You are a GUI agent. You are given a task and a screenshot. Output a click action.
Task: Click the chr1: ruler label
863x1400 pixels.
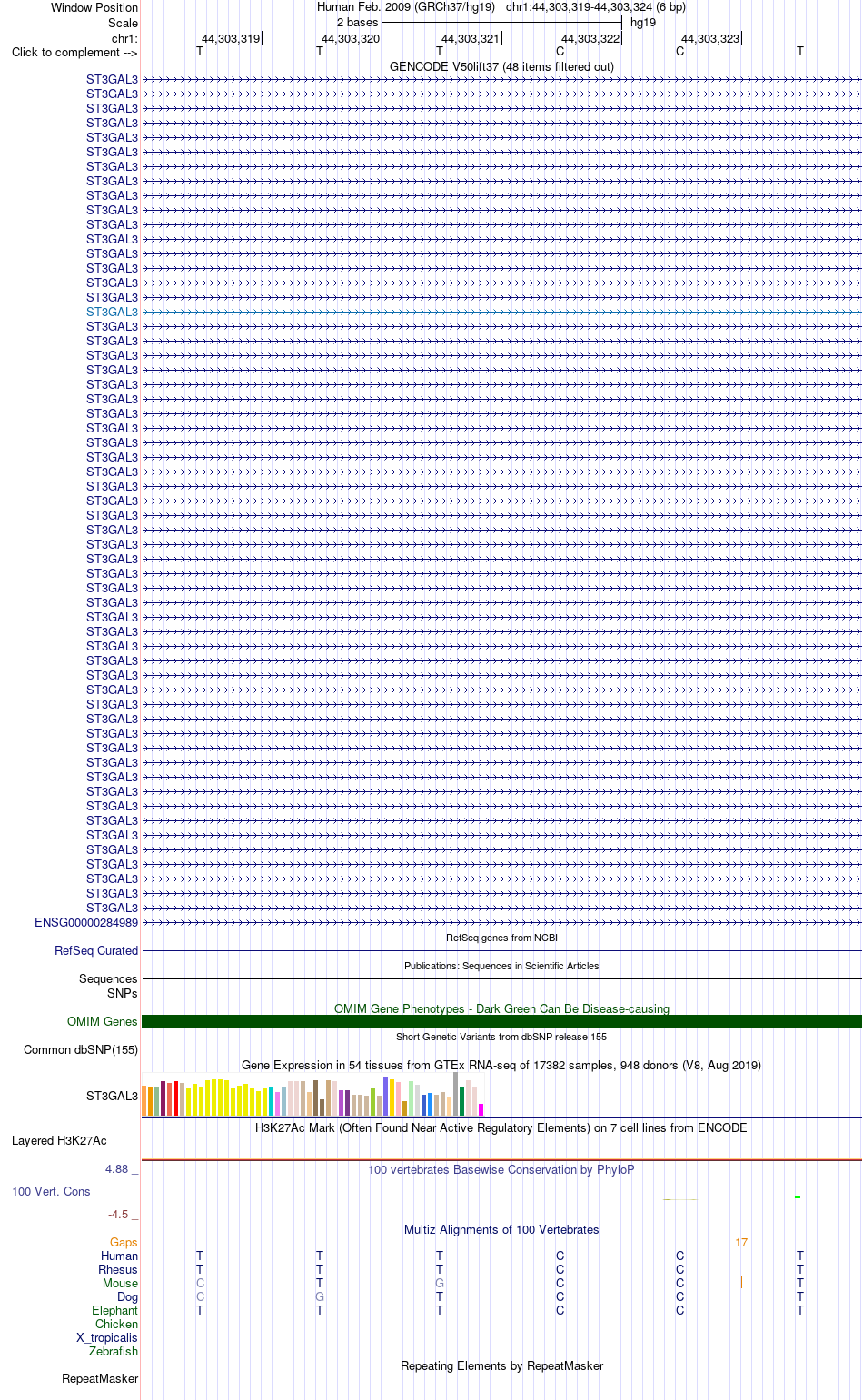(x=124, y=38)
